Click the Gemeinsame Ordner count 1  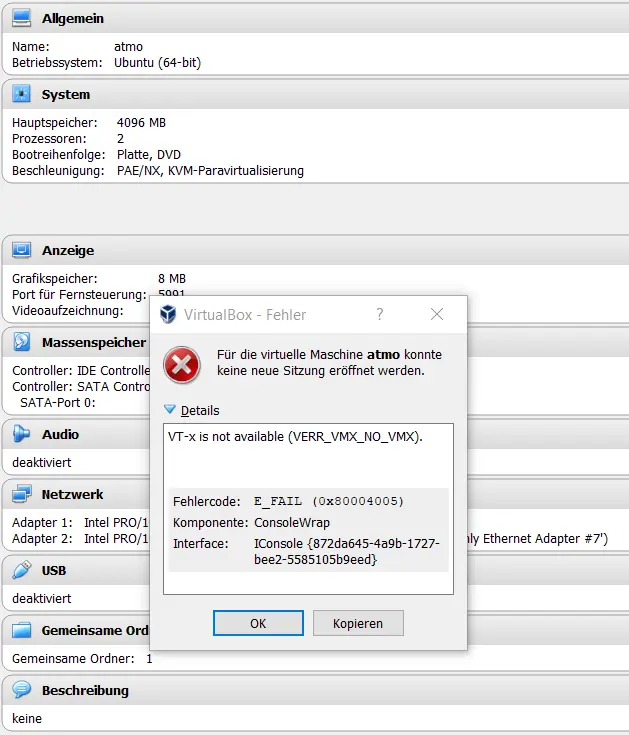[x=149, y=659]
